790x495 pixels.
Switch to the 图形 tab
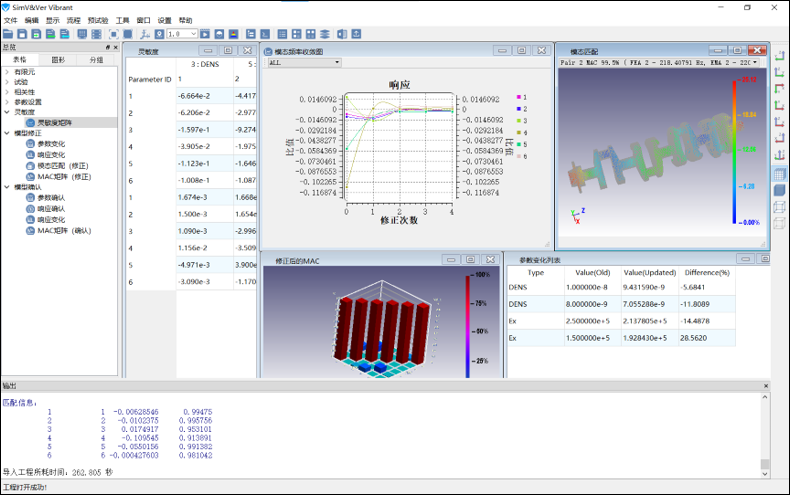pyautogui.click(x=58, y=60)
